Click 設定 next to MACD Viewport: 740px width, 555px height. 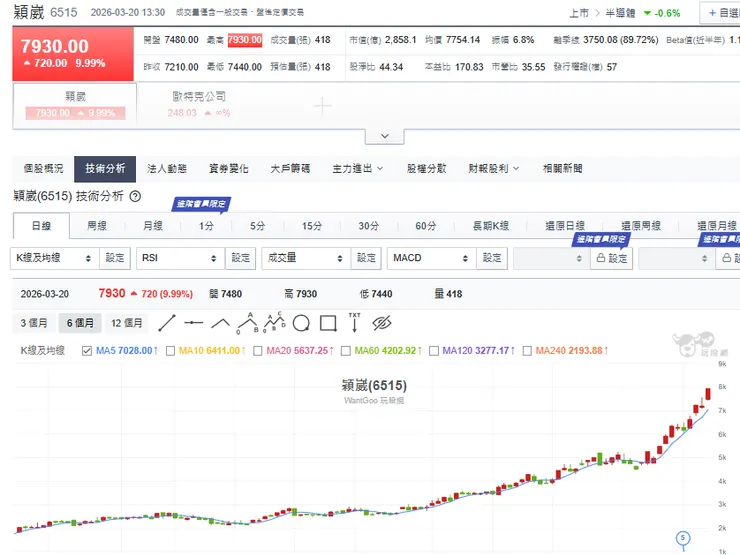pos(492,258)
